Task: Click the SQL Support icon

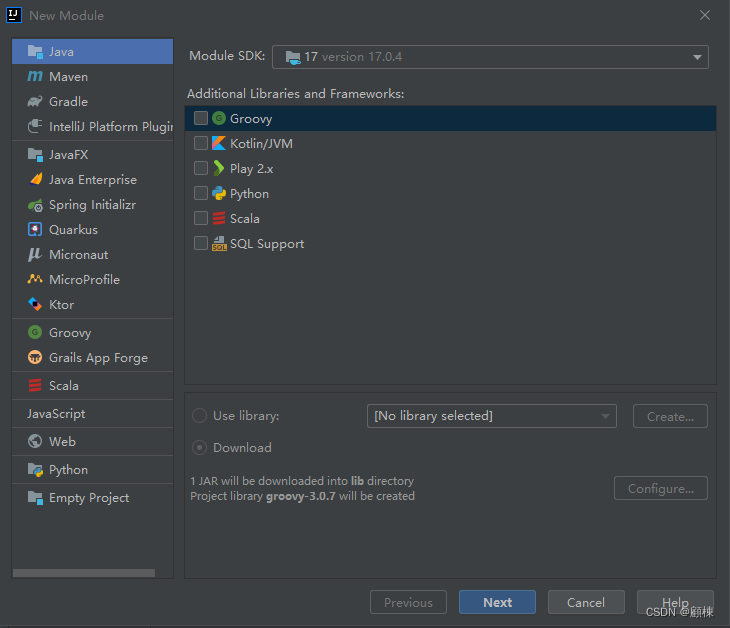Action: pyautogui.click(x=219, y=243)
